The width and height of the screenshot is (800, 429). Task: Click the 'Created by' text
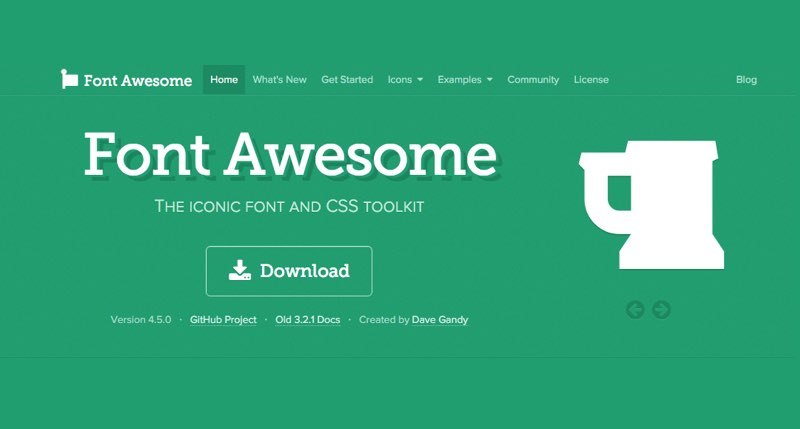click(384, 320)
